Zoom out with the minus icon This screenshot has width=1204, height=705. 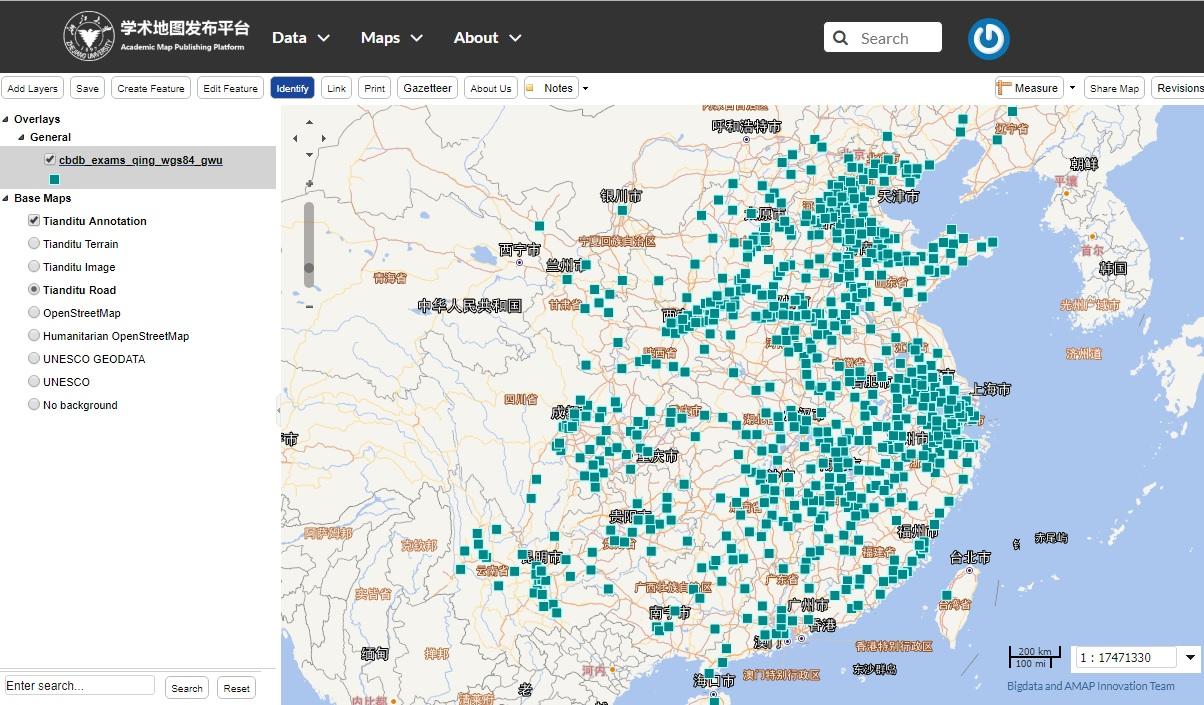pos(309,306)
